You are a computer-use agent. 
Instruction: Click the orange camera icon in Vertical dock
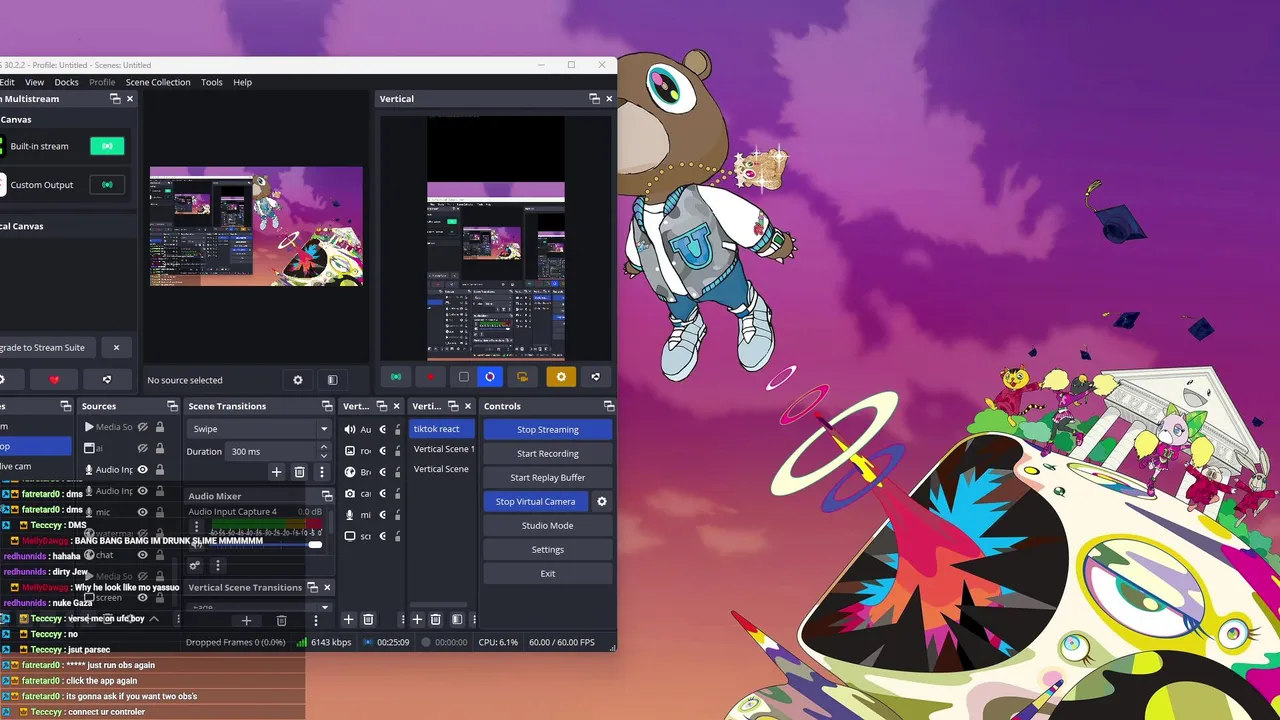tap(522, 377)
